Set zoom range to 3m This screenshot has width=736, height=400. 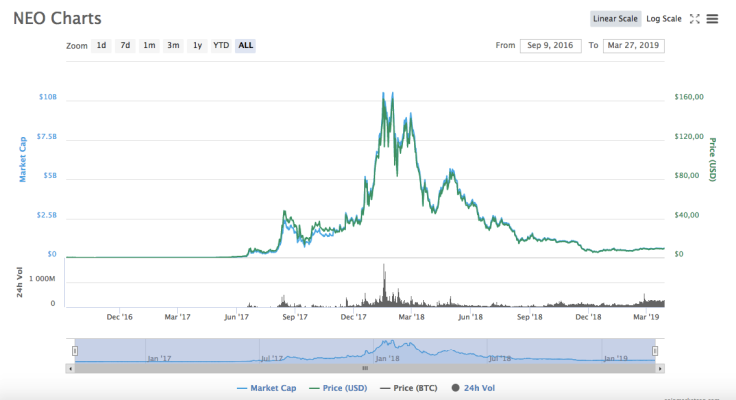tap(173, 46)
